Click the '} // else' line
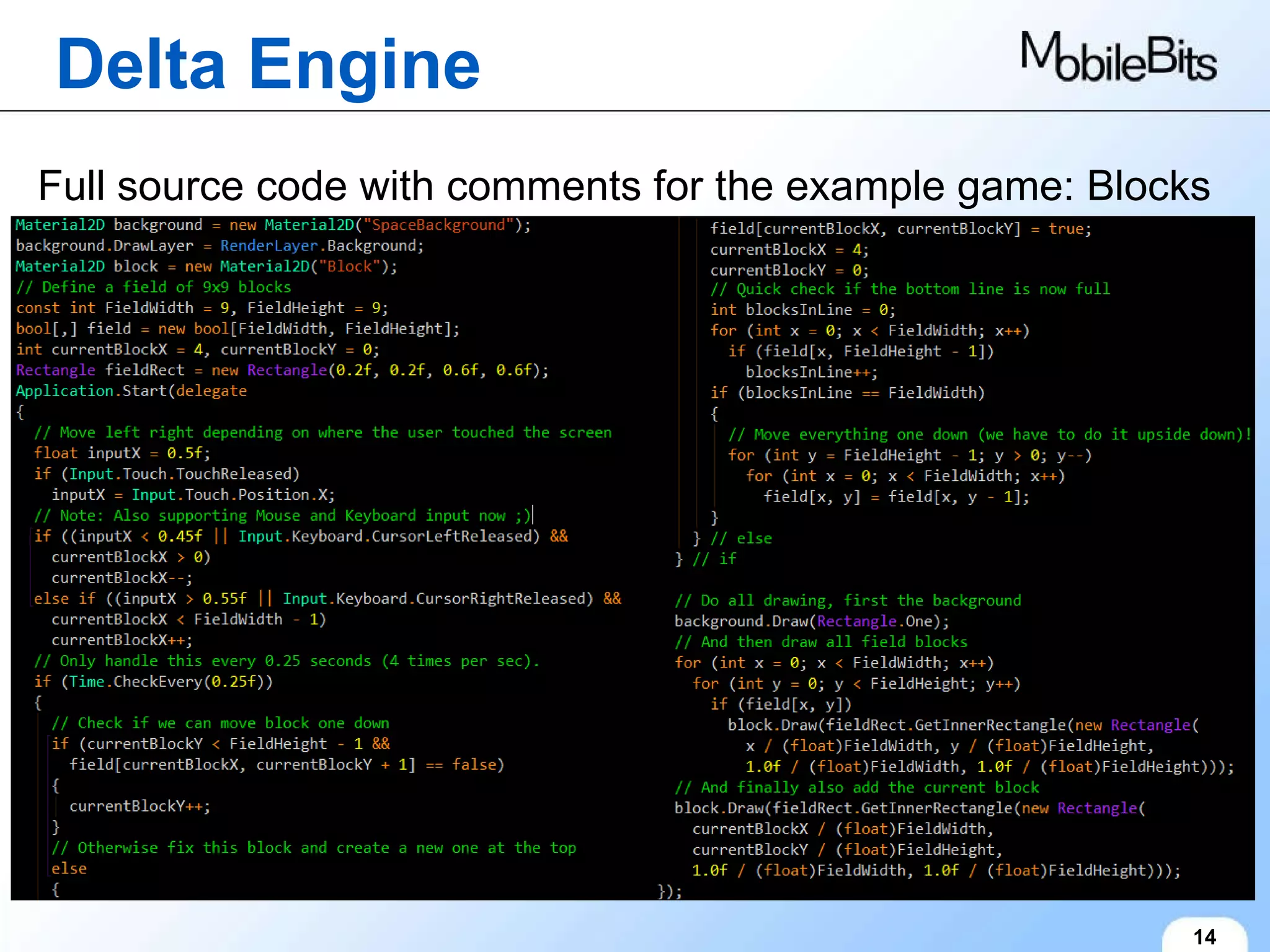The image size is (1270, 952). pos(732,539)
